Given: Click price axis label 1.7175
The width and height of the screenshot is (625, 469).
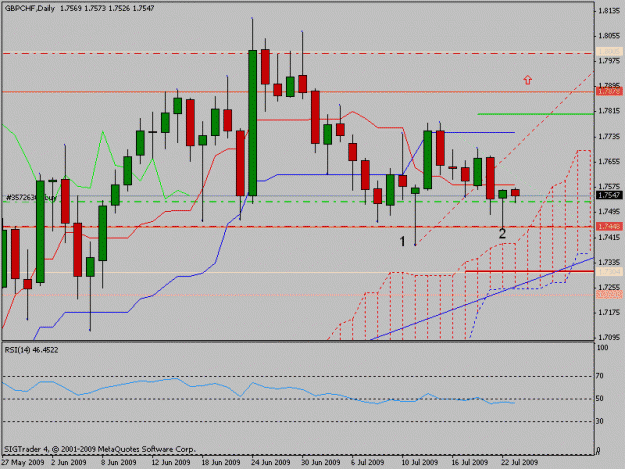Looking at the screenshot, I should [609, 312].
